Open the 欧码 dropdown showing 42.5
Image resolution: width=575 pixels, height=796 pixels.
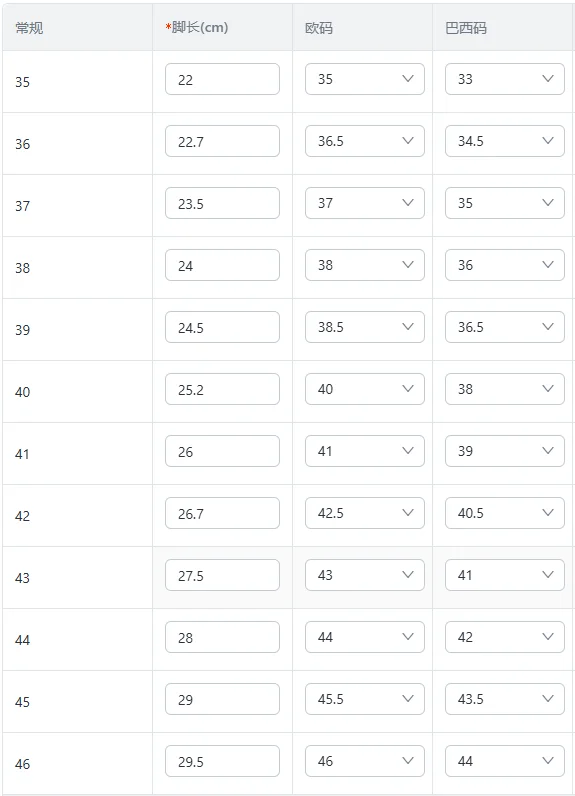coord(364,512)
